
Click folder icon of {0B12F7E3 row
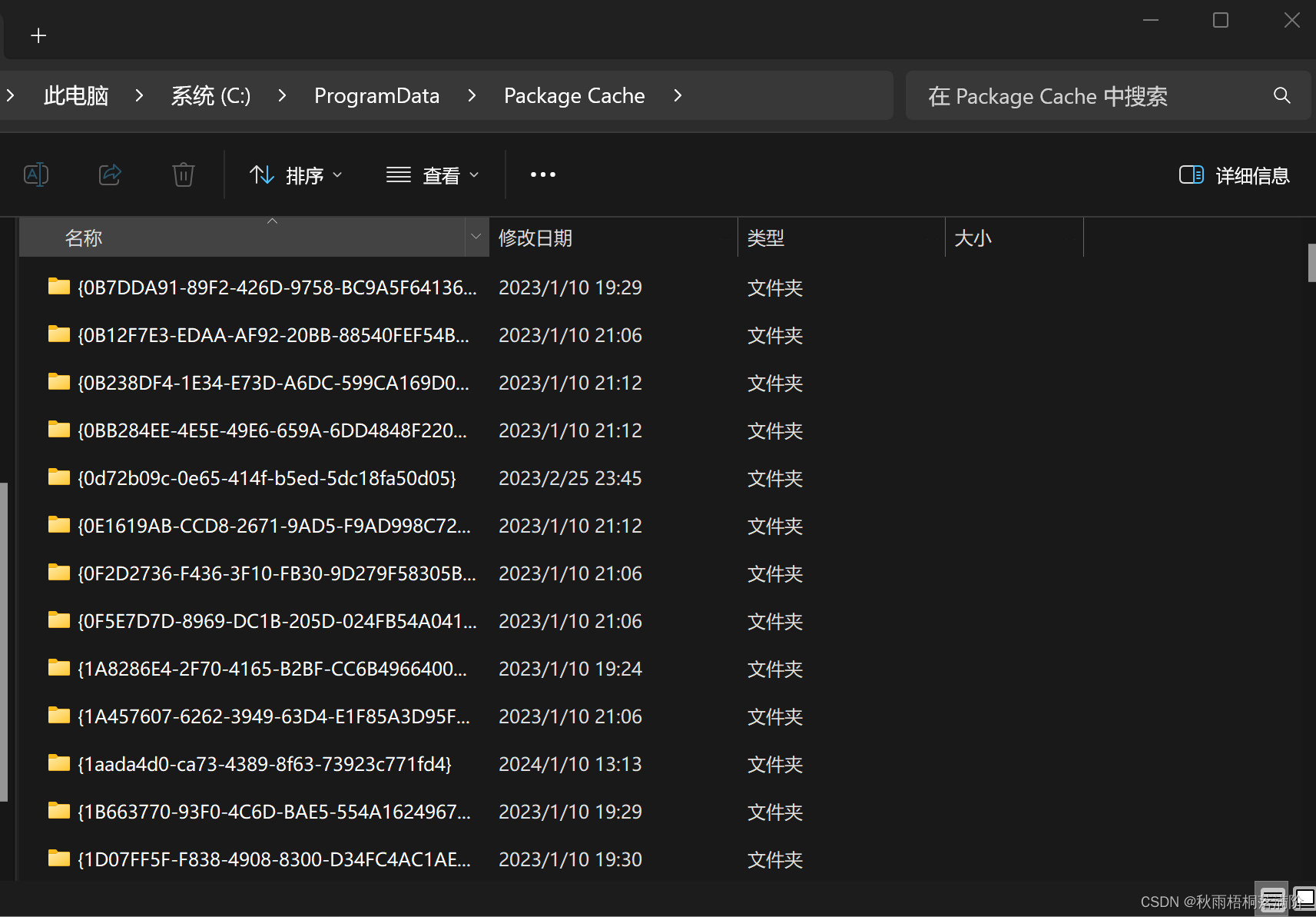(x=59, y=334)
